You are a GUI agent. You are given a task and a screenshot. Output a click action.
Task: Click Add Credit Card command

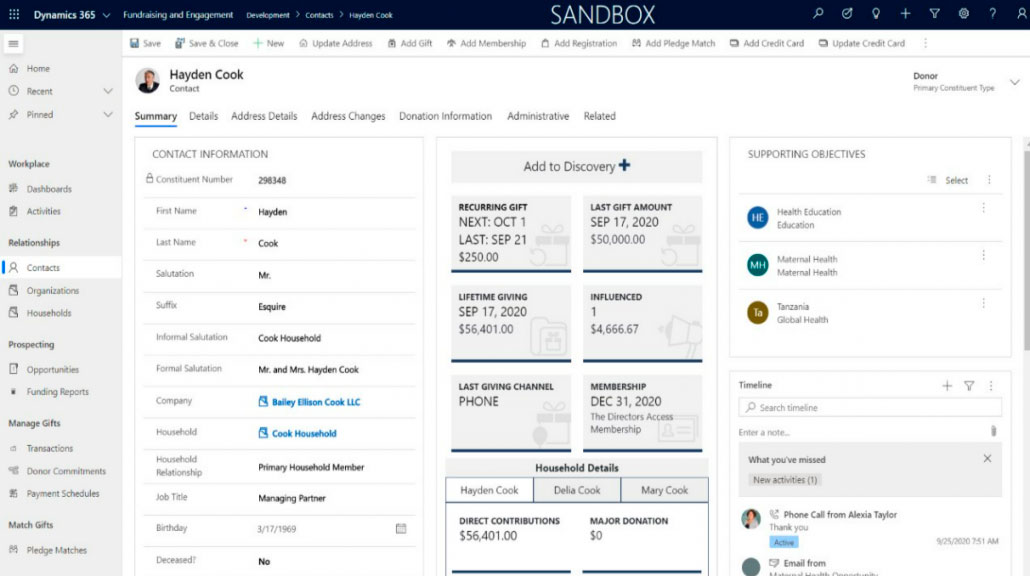click(767, 43)
